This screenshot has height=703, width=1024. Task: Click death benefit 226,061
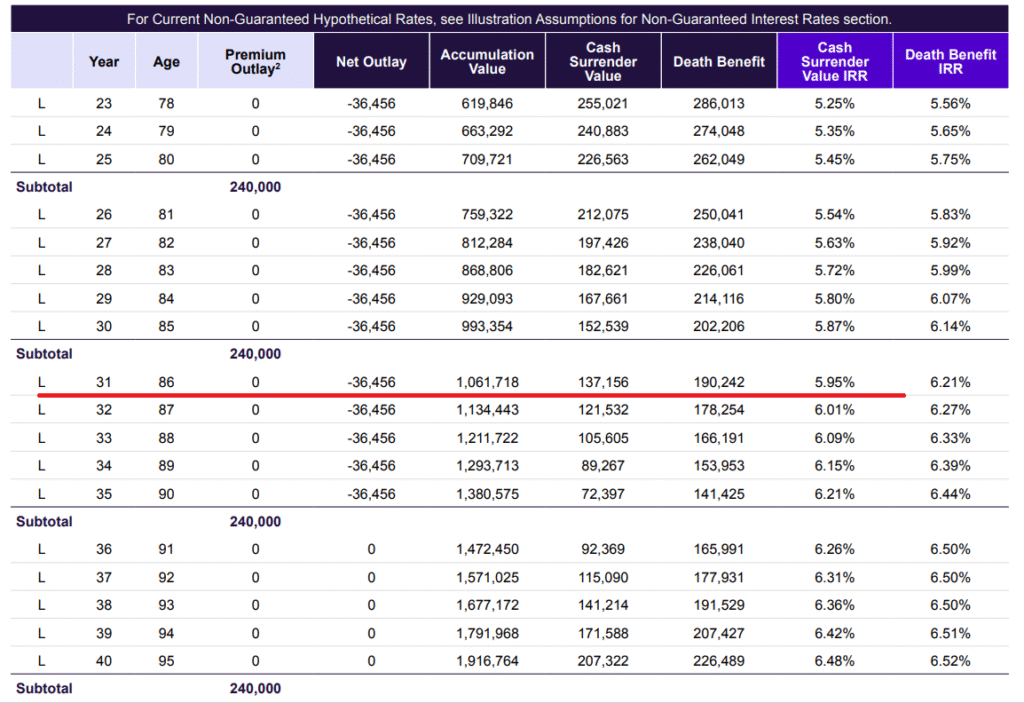pos(719,270)
